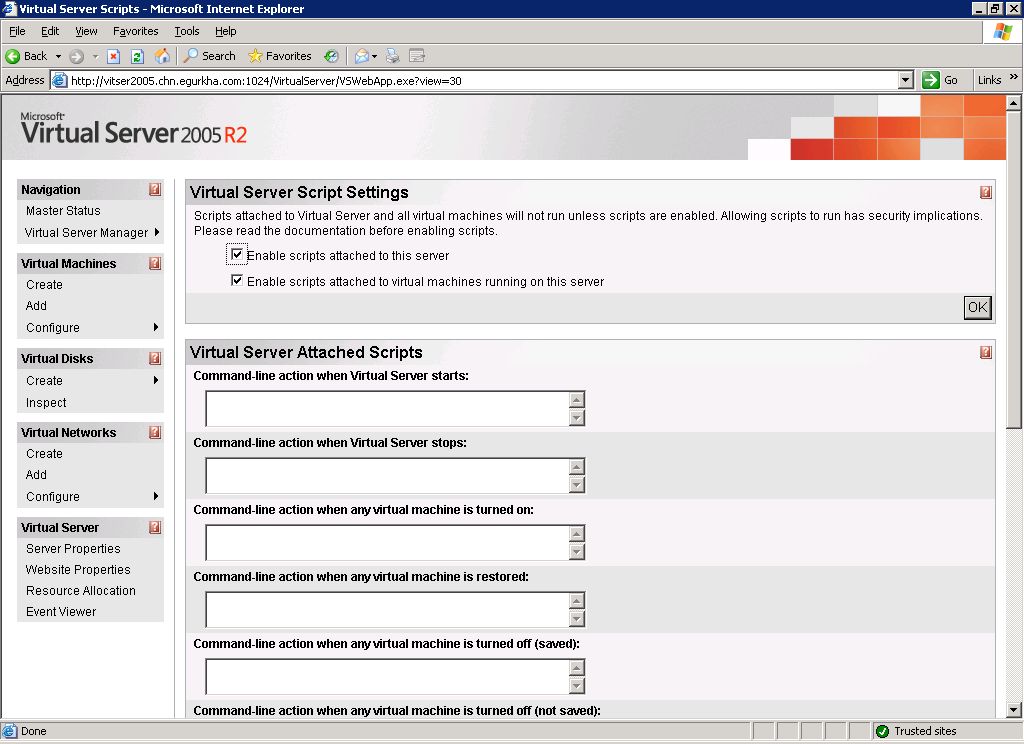Click the Print icon in toolbar
The image size is (1024, 744).
(x=392, y=56)
